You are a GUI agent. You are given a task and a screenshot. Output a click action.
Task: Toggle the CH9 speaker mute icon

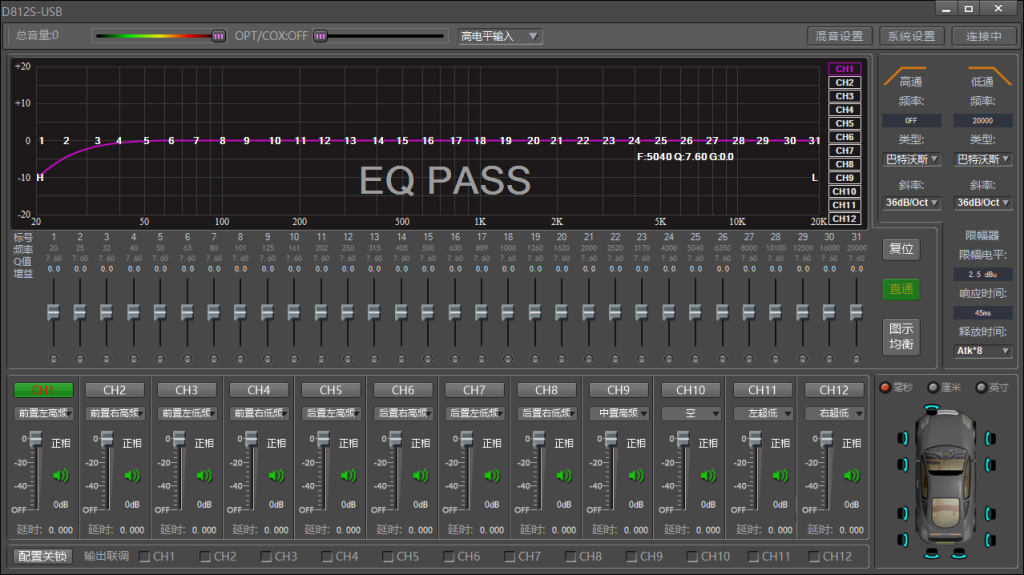click(636, 476)
